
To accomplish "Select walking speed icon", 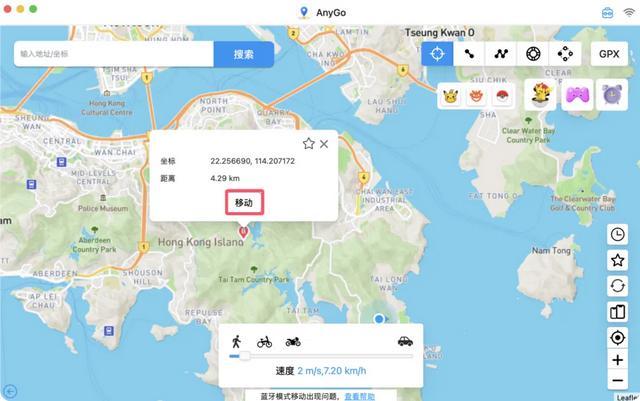I will [x=236, y=341].
